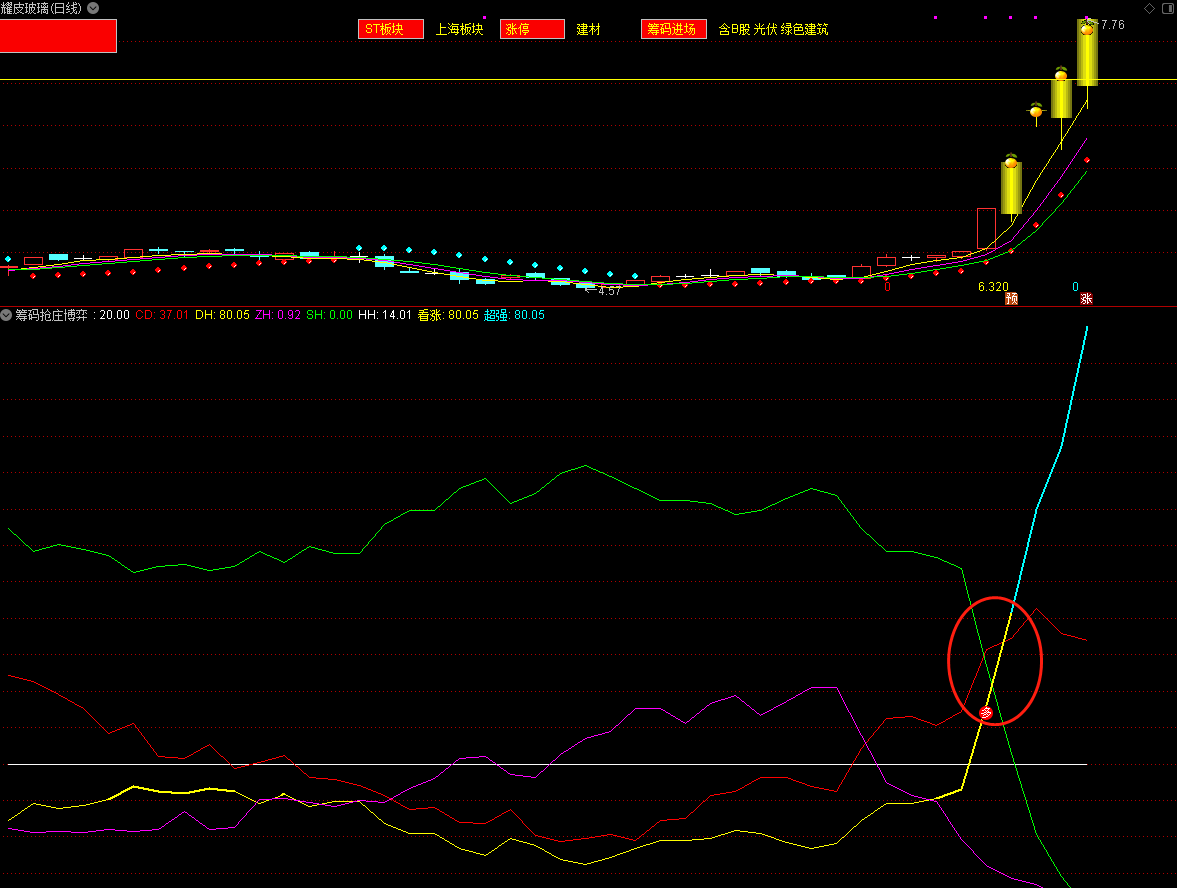Click the 上海板块 label
This screenshot has height=888, width=1177.
coord(459,29)
